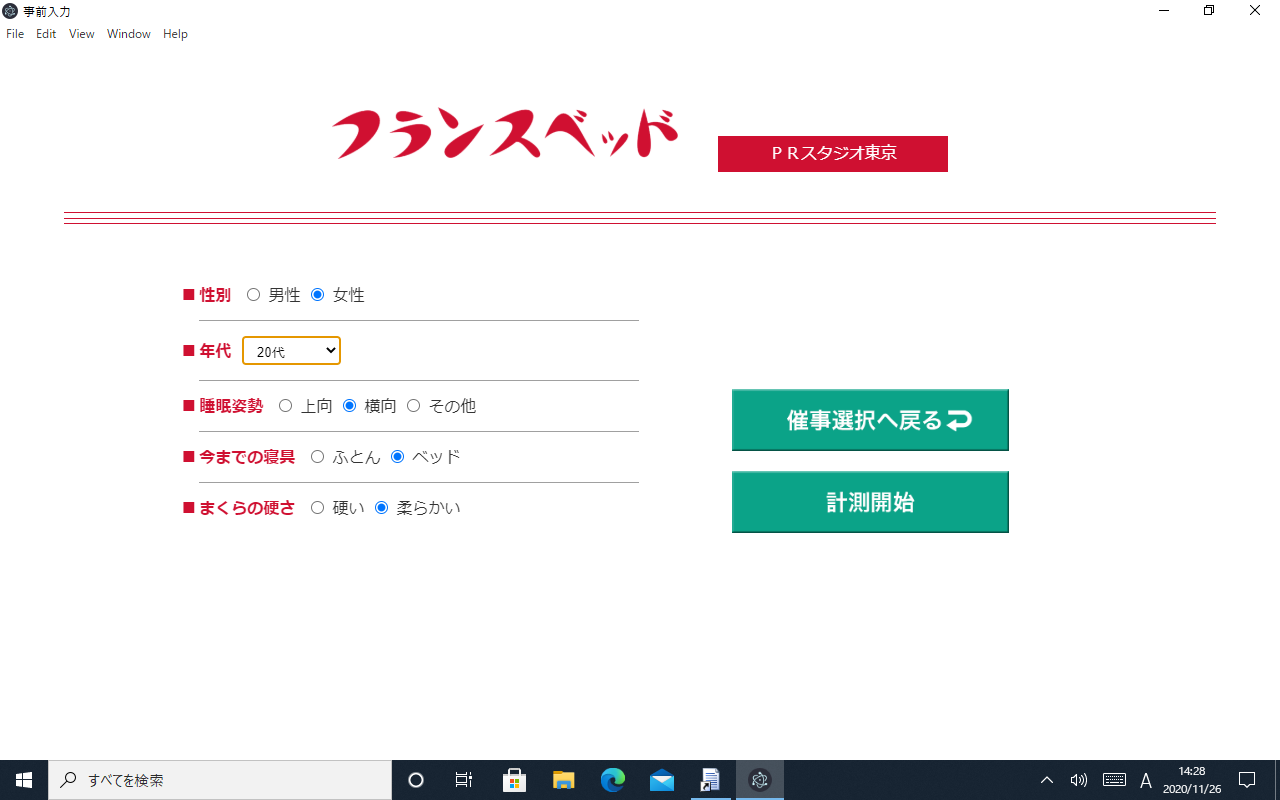This screenshot has height=800, width=1280.
Task: Show hidden system tray icons
Action: click(x=1047, y=780)
